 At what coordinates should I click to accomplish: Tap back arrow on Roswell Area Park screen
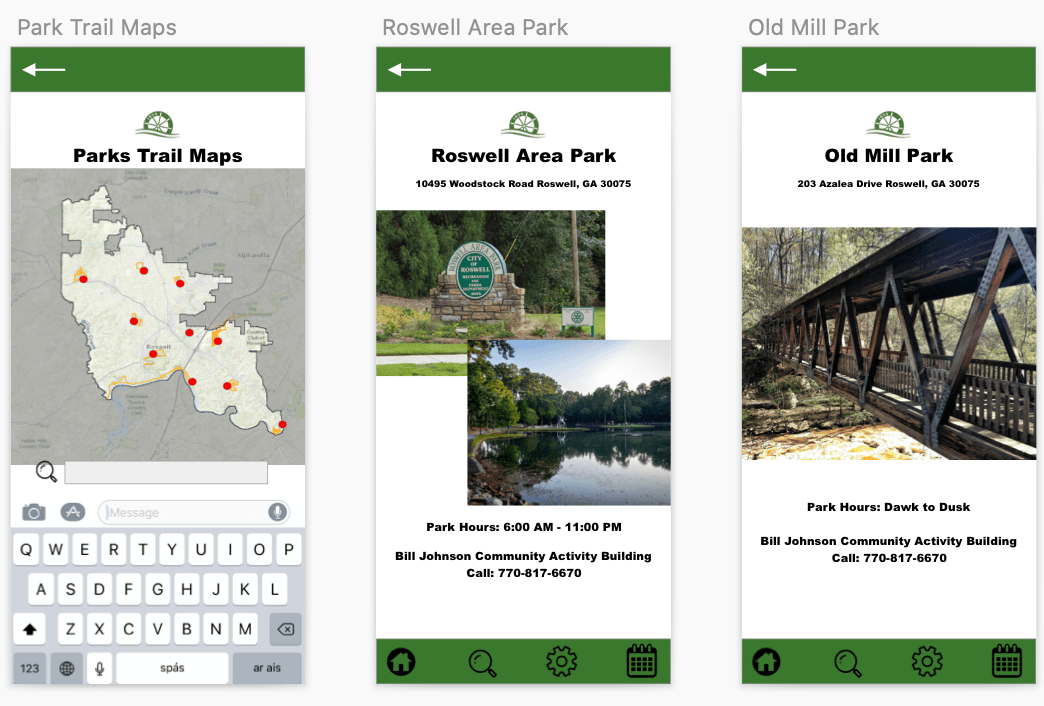coord(409,70)
